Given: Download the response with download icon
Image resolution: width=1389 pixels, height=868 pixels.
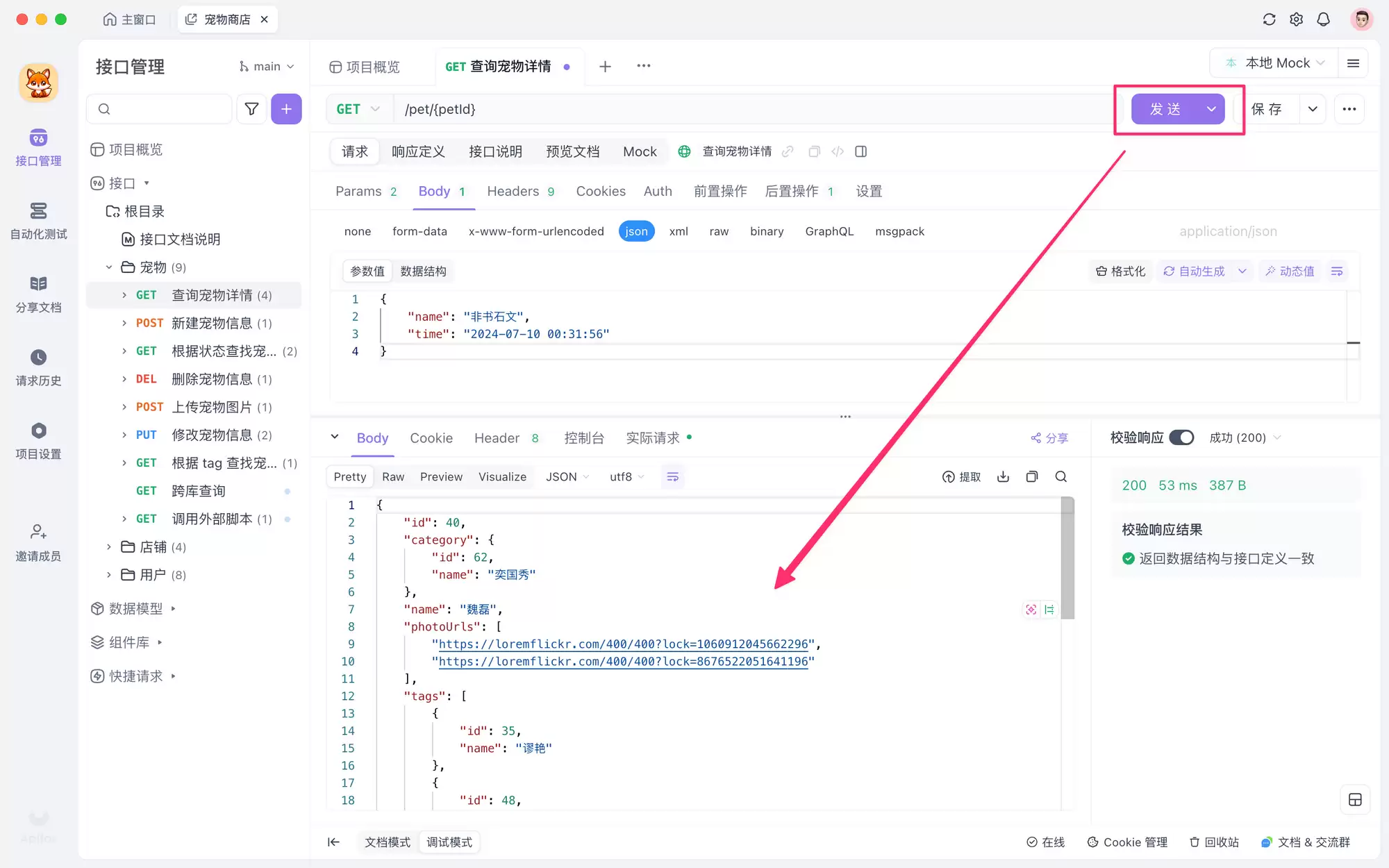Looking at the screenshot, I should click(1003, 476).
